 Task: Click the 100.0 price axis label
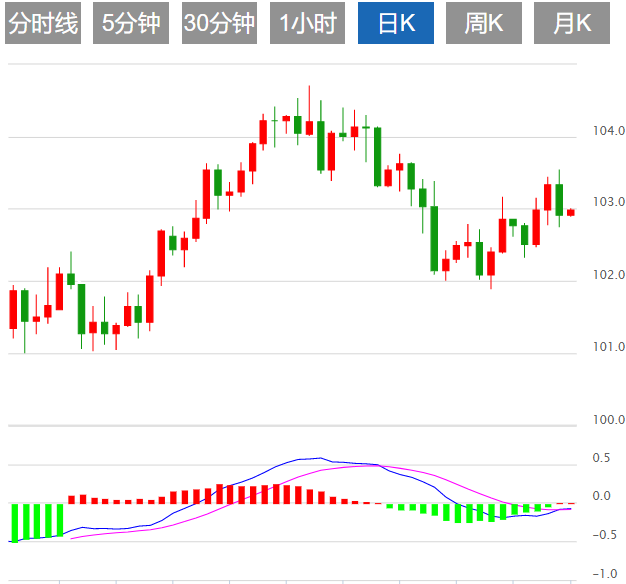[x=609, y=420]
